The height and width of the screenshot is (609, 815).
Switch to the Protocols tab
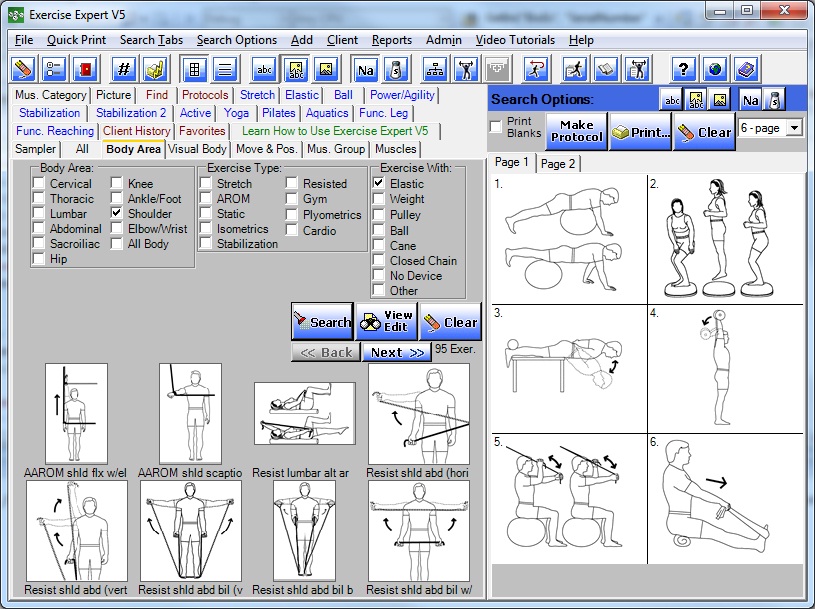[x=205, y=95]
